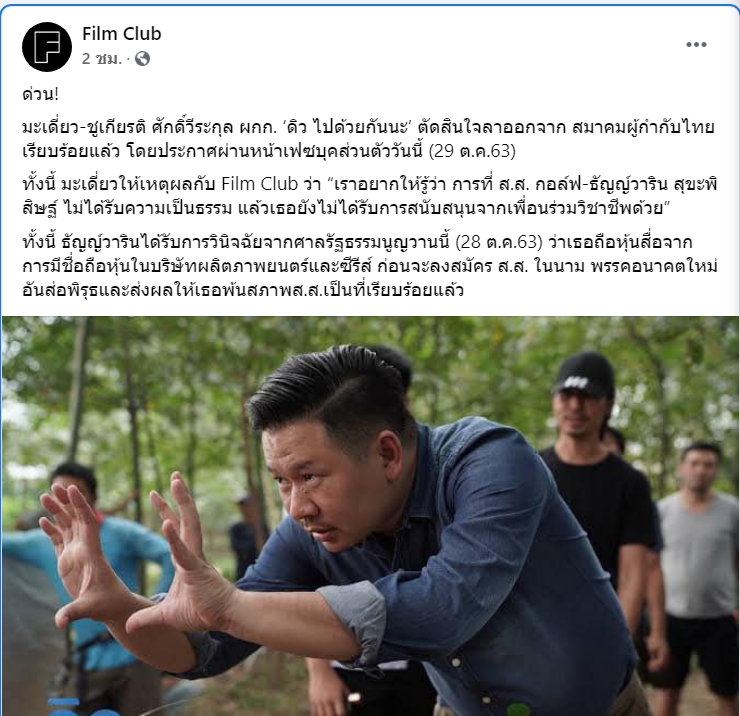
Task: Click the date '(28 ต.ค.63)' in the post
Action: [499, 242]
